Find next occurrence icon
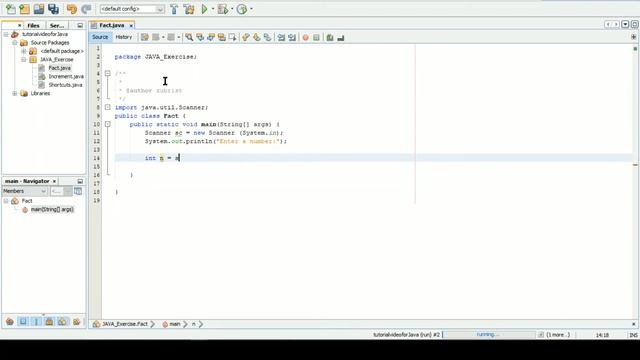 [x=211, y=38]
